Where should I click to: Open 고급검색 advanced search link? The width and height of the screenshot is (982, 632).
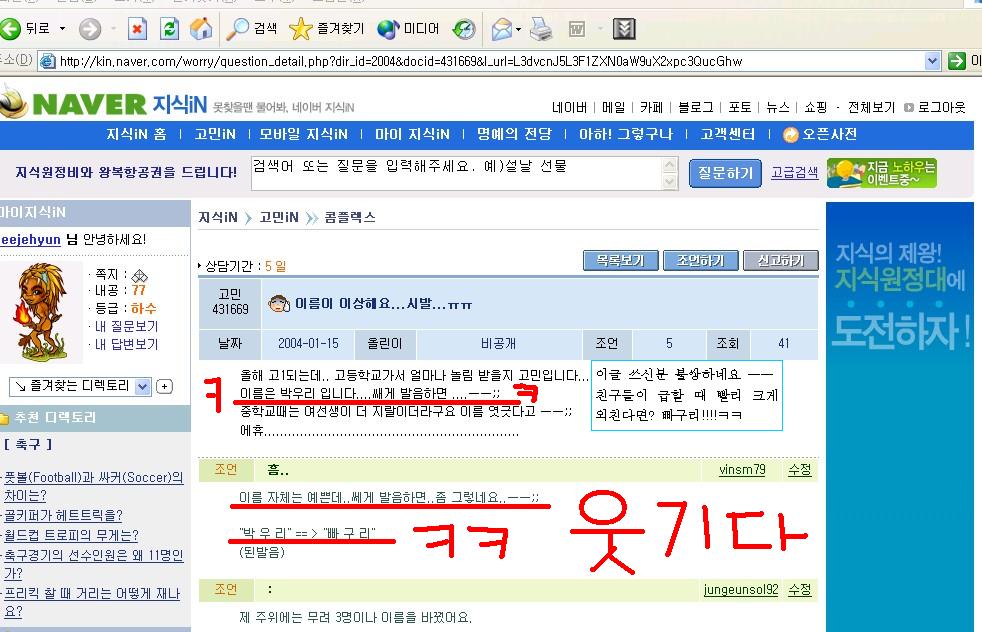pyautogui.click(x=794, y=172)
